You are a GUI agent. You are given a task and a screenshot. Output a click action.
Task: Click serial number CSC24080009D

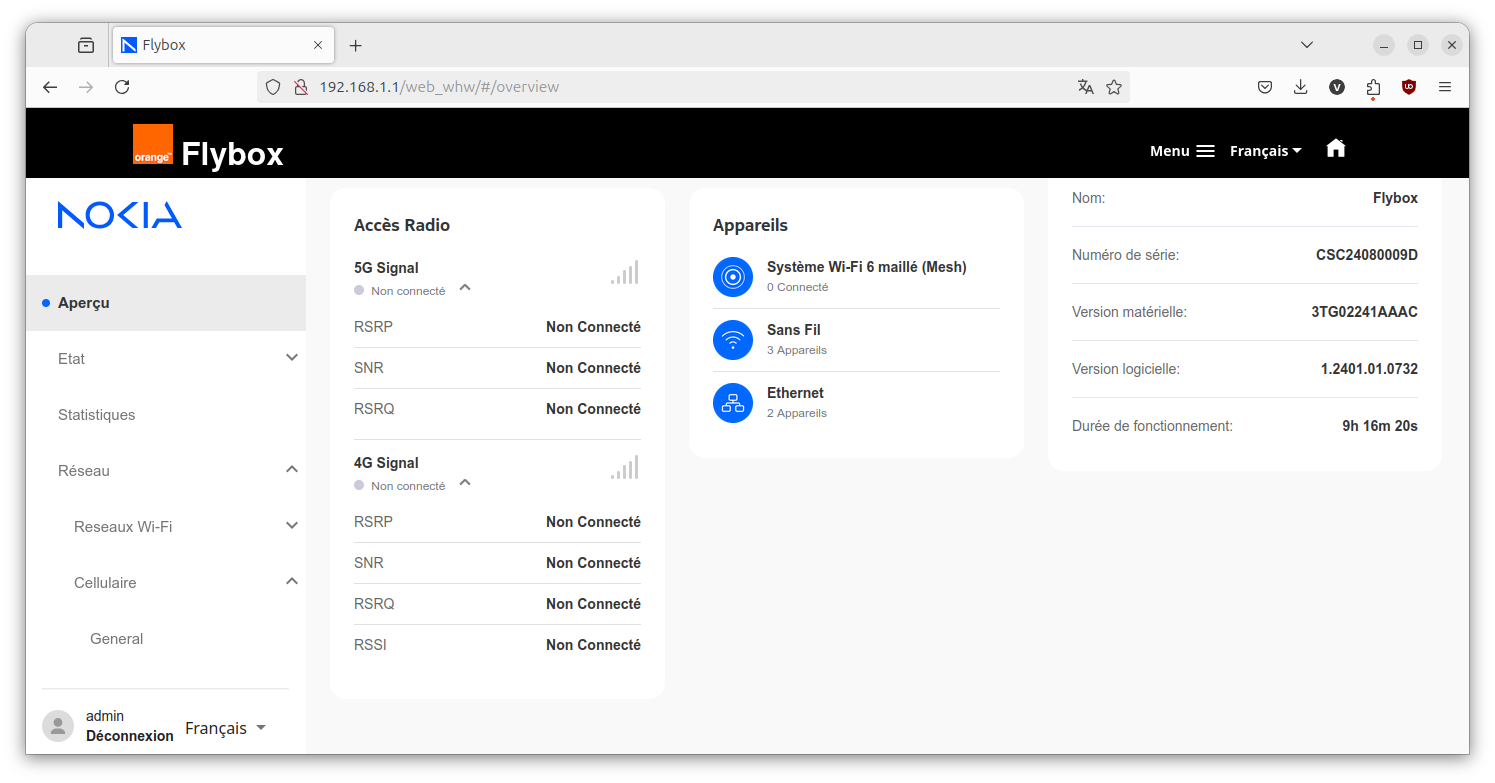pos(1367,255)
